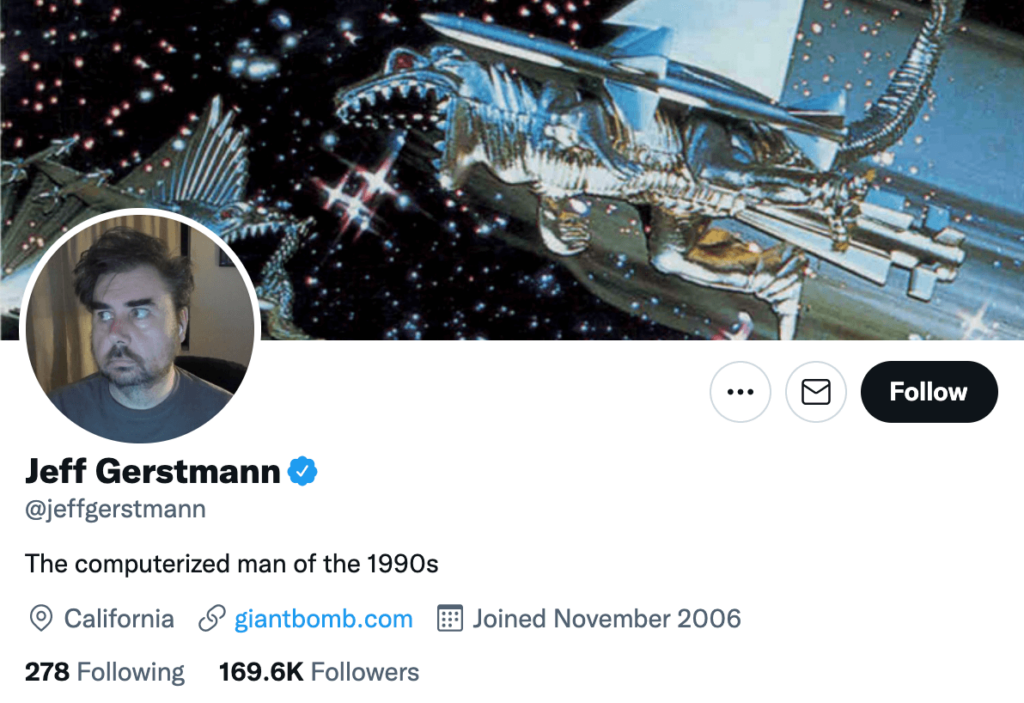Click the California location text
Screen dimensions: 1024x703
[119, 619]
